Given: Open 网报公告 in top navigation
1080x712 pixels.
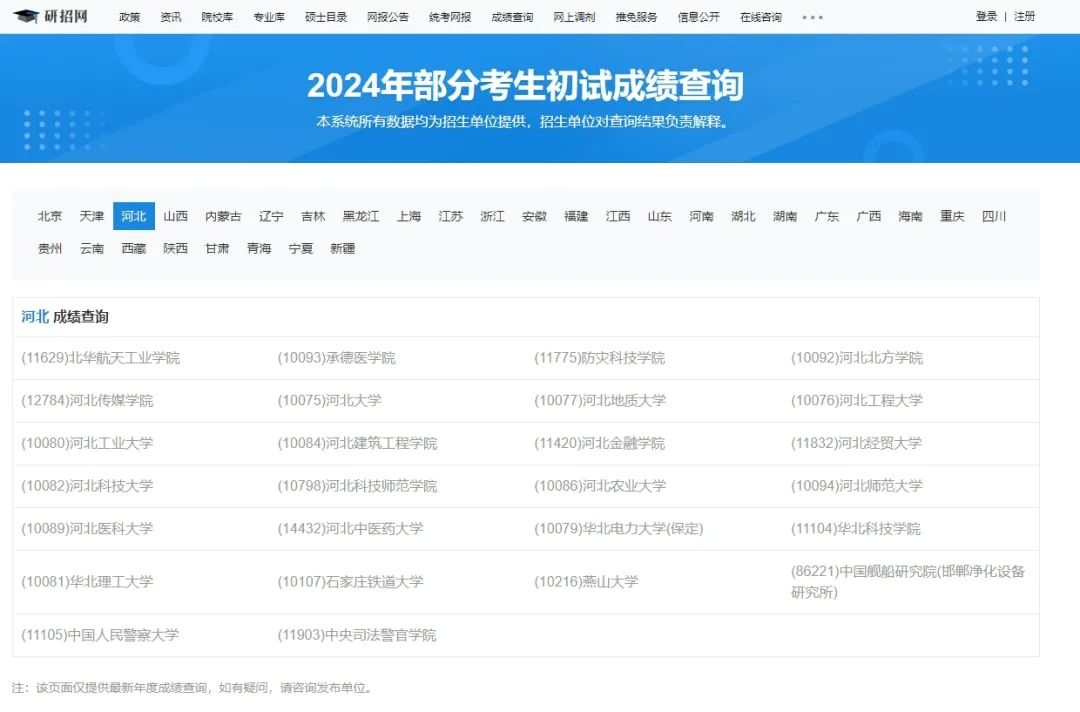Looking at the screenshot, I should (388, 17).
